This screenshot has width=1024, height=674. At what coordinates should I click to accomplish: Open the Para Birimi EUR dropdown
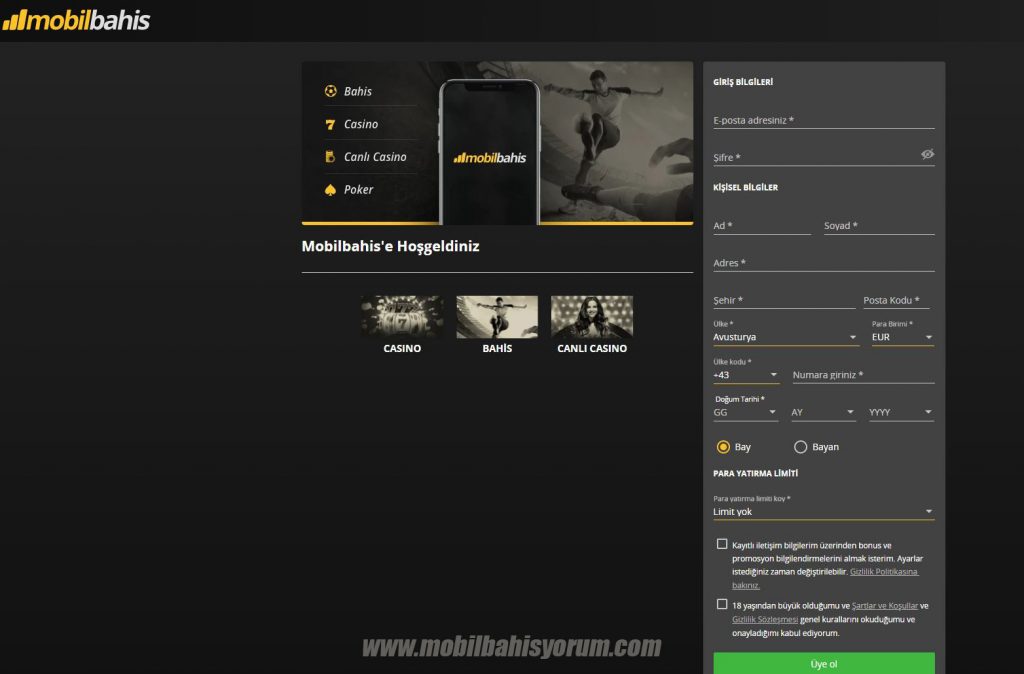(x=903, y=337)
